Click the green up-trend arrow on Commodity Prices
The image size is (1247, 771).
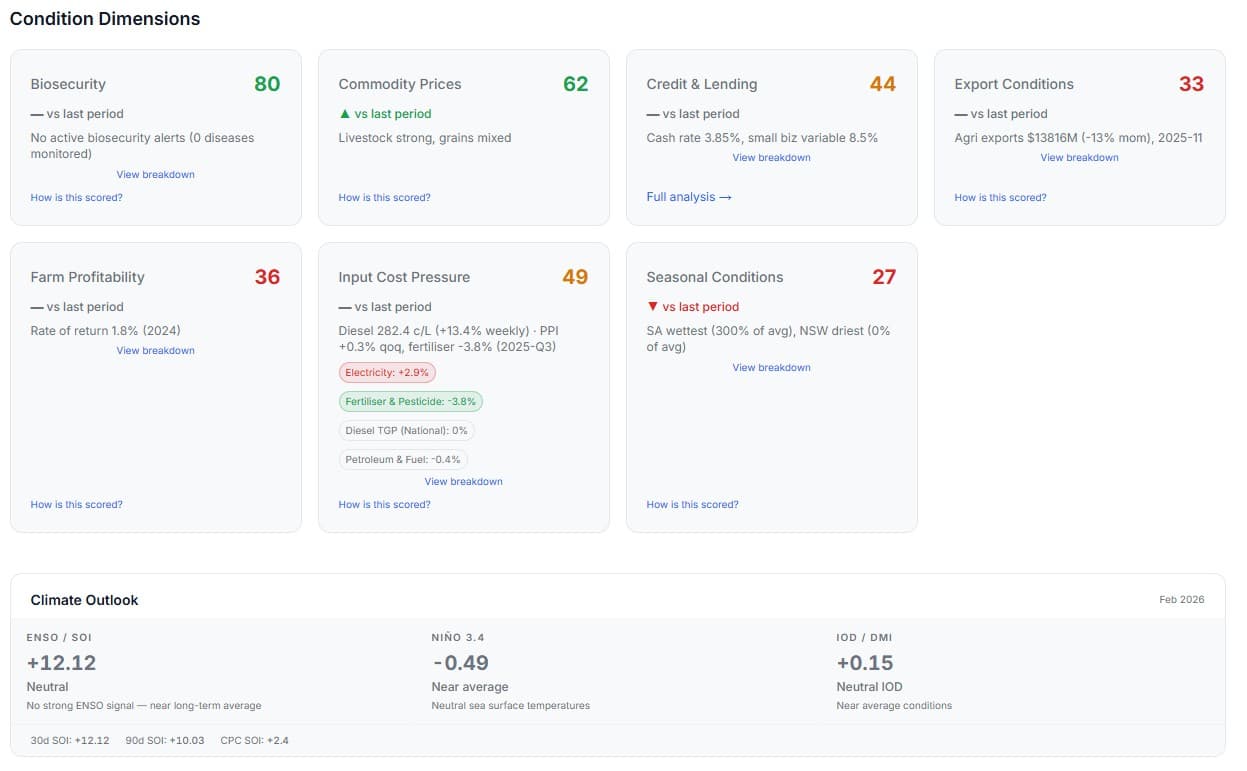(345, 113)
